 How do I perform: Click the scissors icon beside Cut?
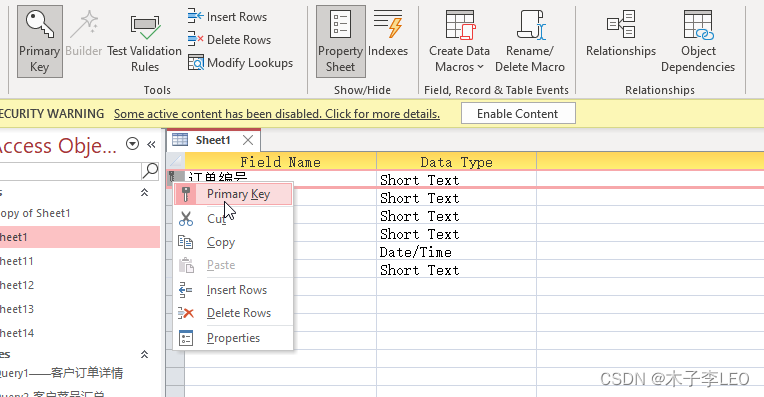(x=186, y=218)
